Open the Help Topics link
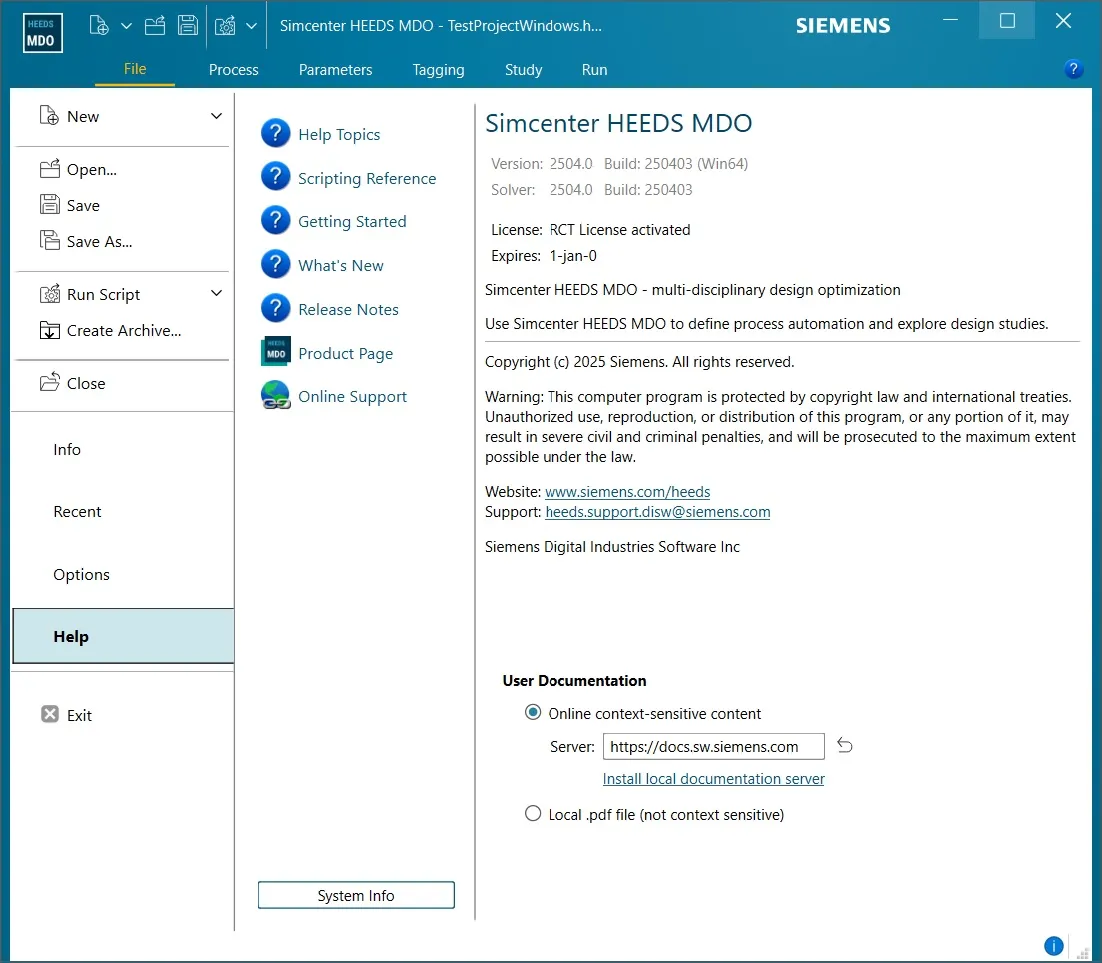 [339, 134]
